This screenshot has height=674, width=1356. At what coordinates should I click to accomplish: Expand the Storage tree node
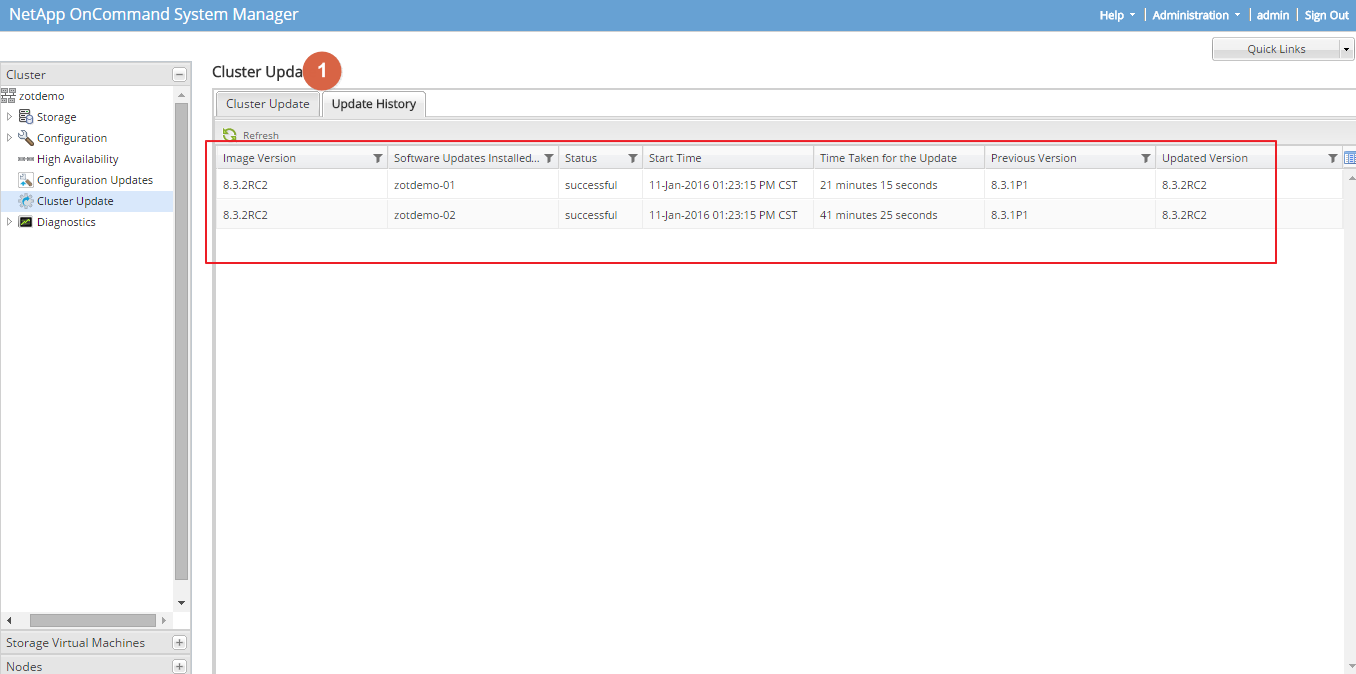click(10, 117)
